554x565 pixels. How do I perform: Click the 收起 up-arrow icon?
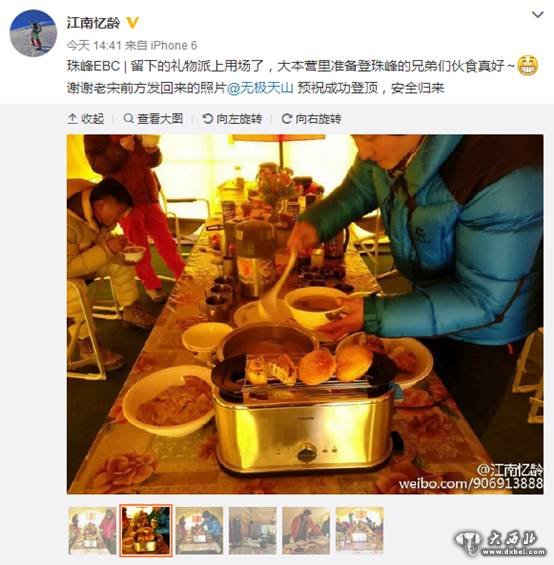pos(72,119)
